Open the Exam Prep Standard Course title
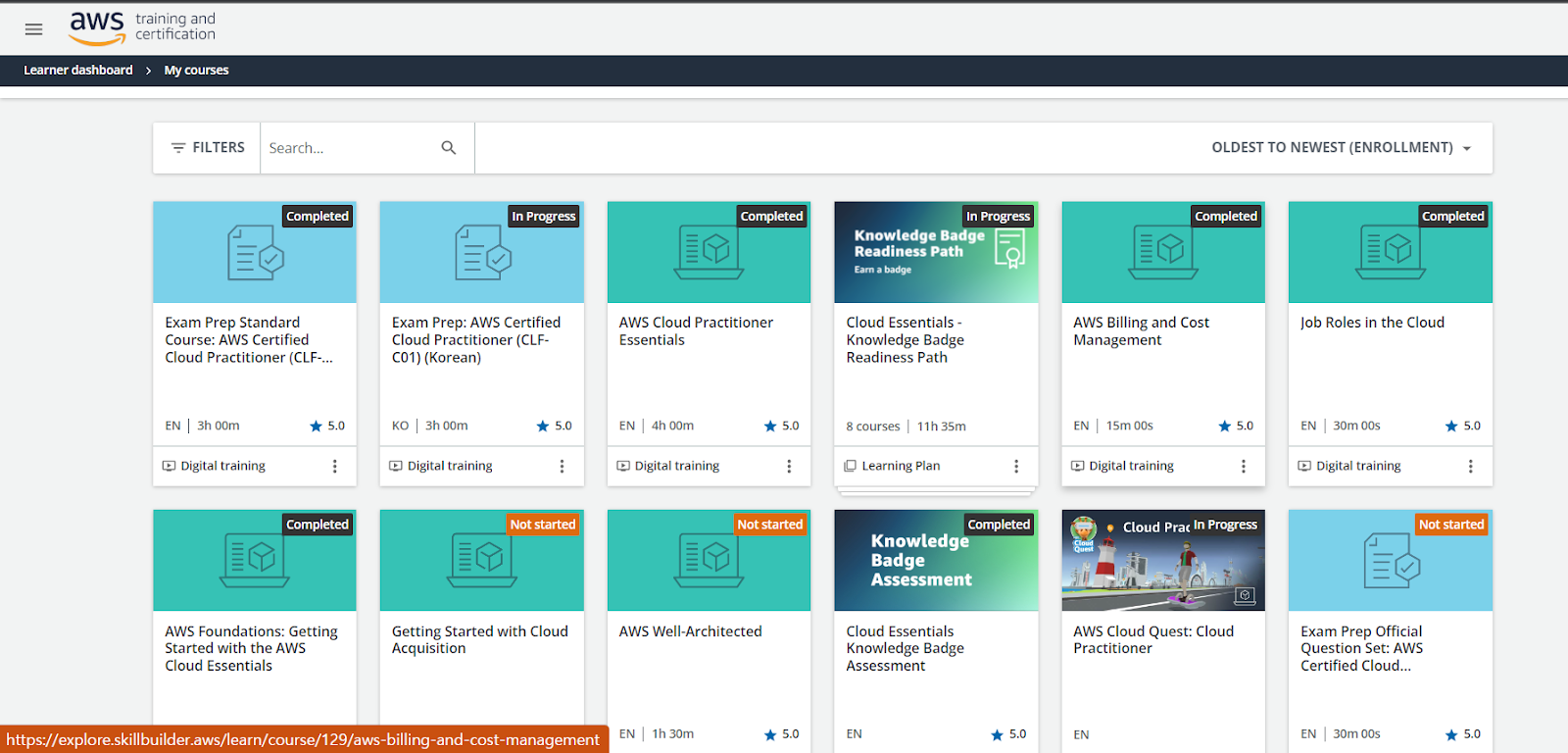 (249, 340)
